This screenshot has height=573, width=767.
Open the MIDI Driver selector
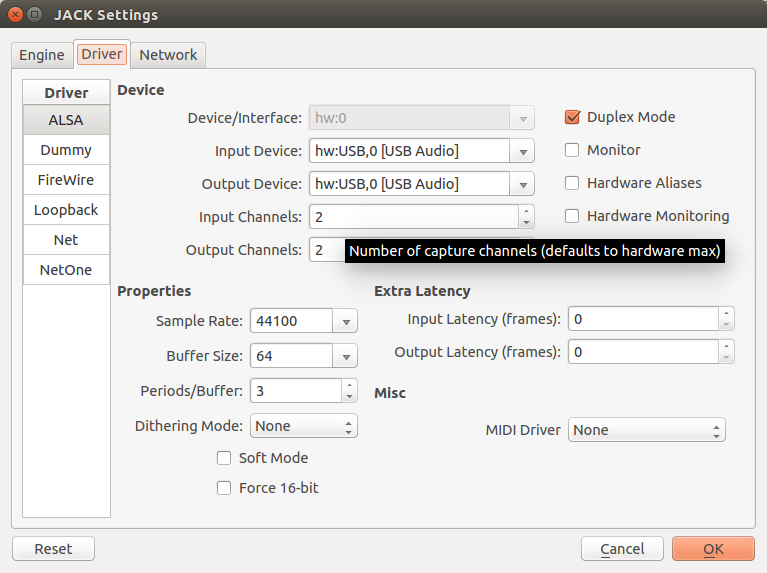pos(647,430)
